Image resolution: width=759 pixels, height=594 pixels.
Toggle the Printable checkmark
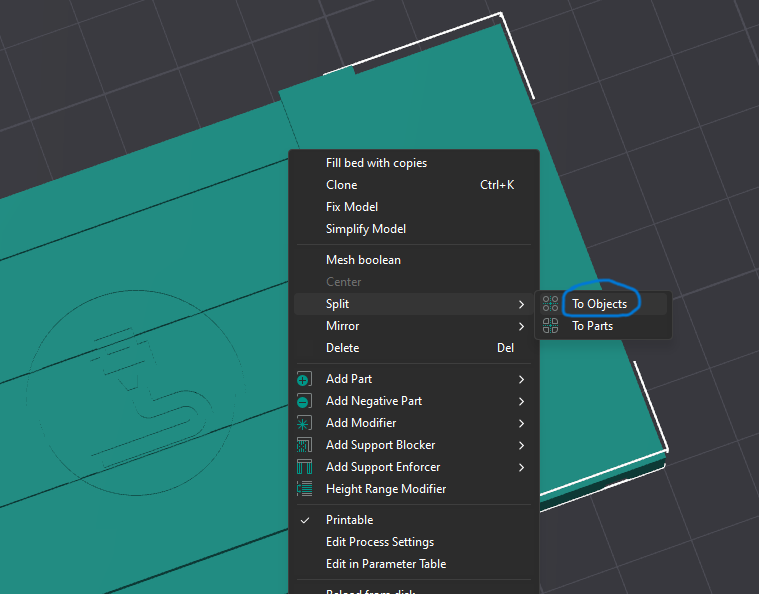coord(305,520)
